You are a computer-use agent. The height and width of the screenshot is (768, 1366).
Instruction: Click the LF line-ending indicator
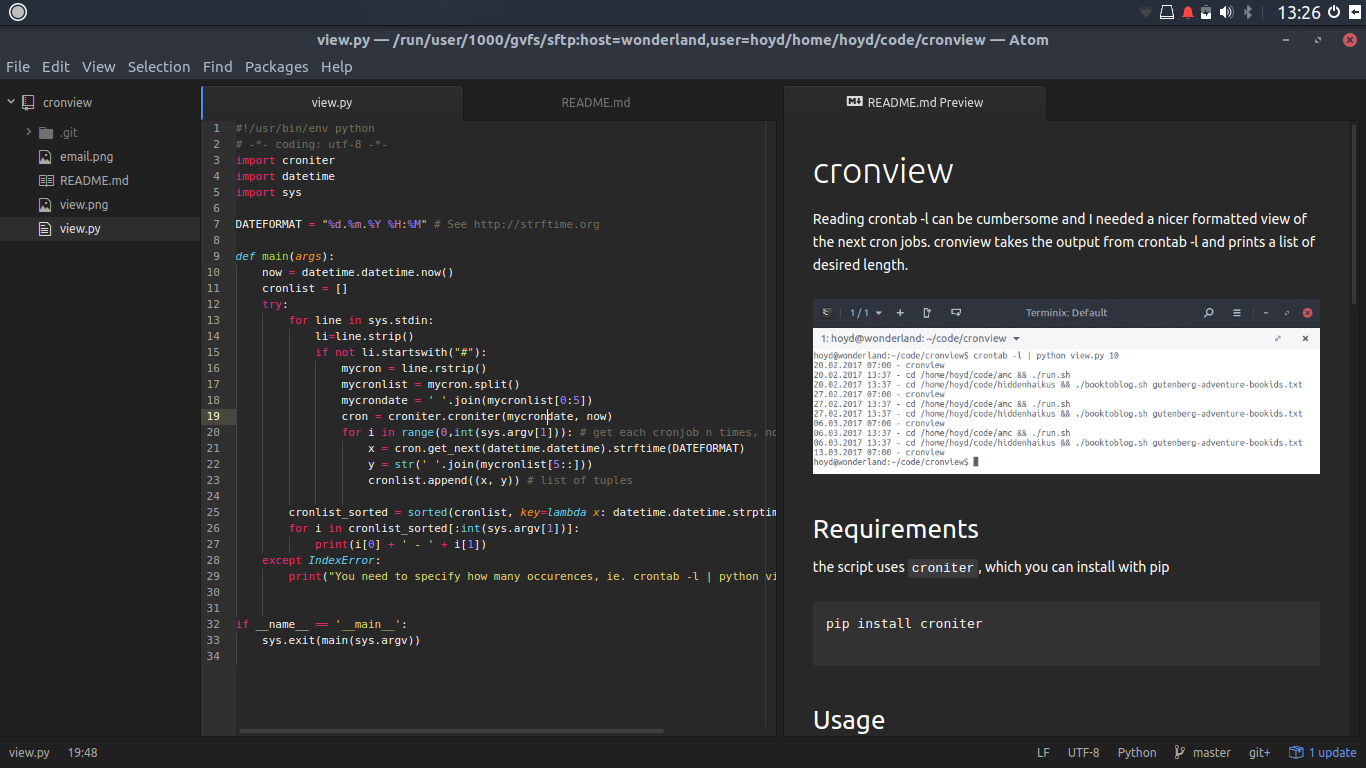tap(1043, 752)
